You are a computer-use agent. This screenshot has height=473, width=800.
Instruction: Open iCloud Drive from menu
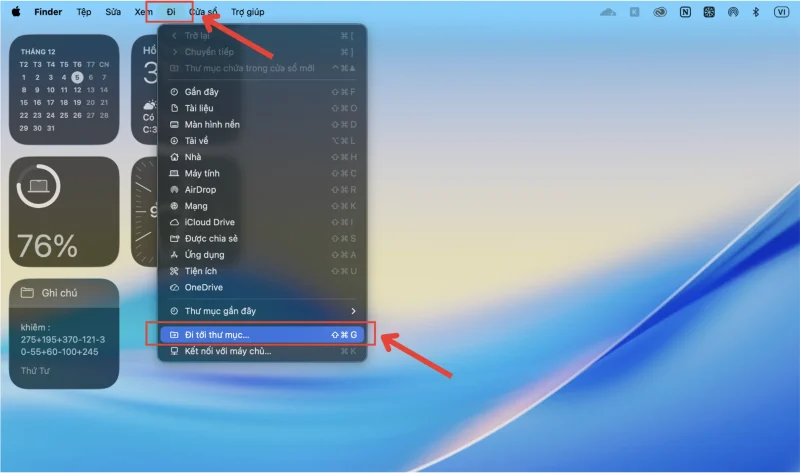(262, 222)
